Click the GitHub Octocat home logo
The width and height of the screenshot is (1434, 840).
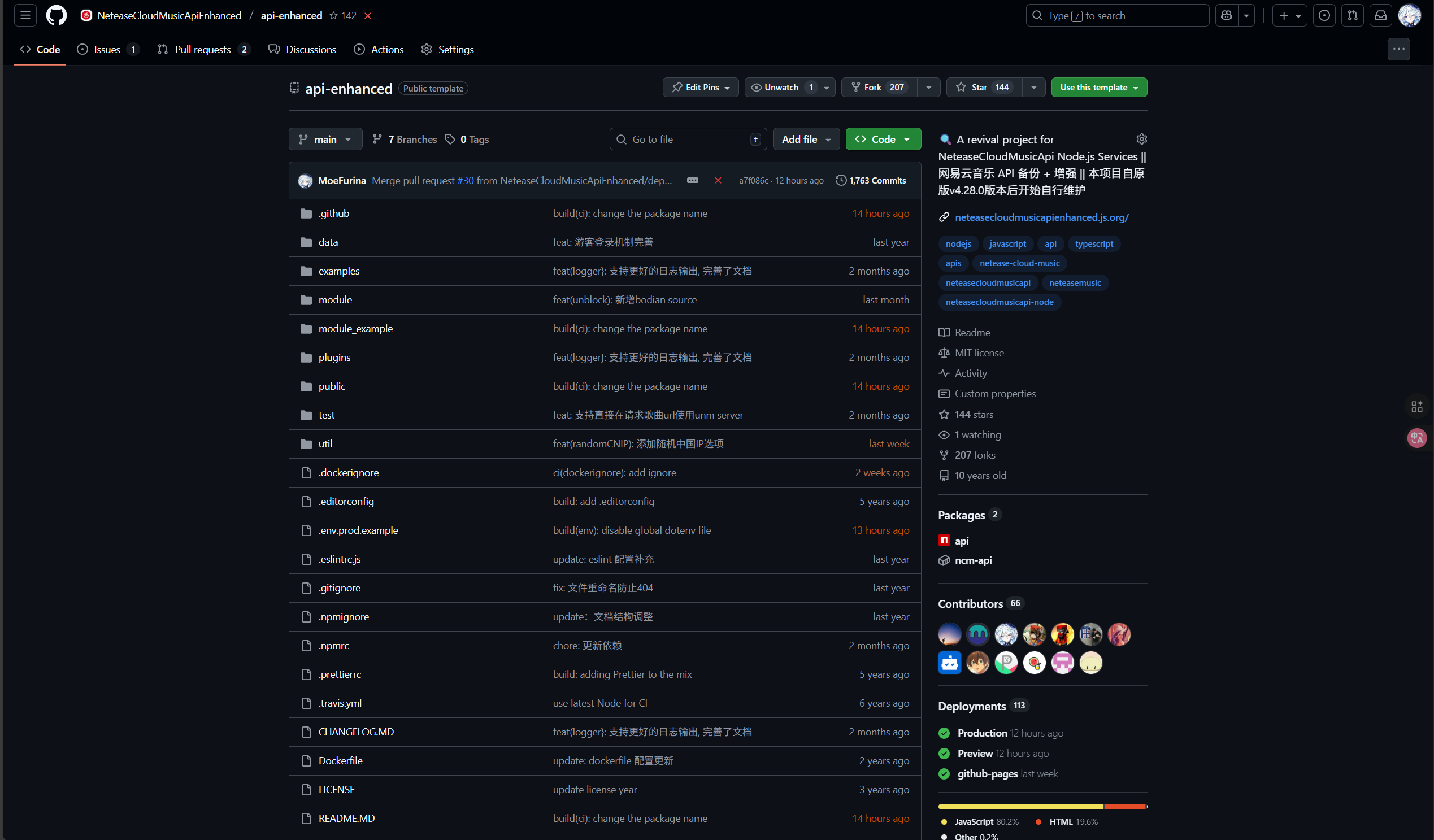tap(56, 15)
